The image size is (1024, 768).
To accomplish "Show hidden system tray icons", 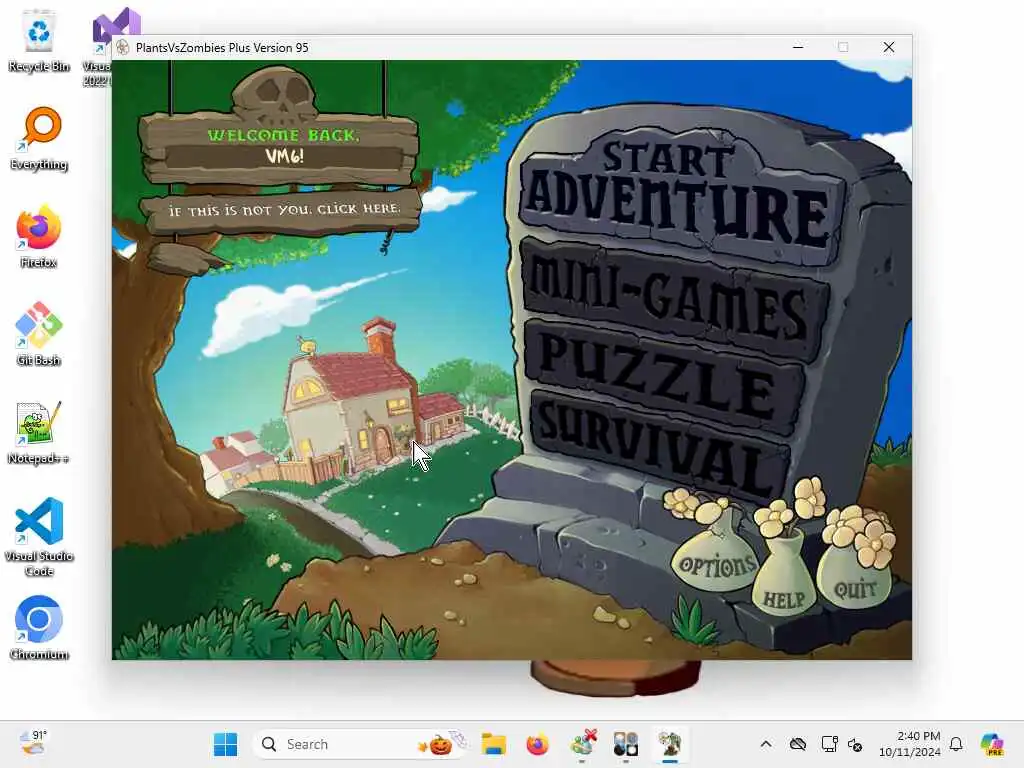I will [x=766, y=744].
